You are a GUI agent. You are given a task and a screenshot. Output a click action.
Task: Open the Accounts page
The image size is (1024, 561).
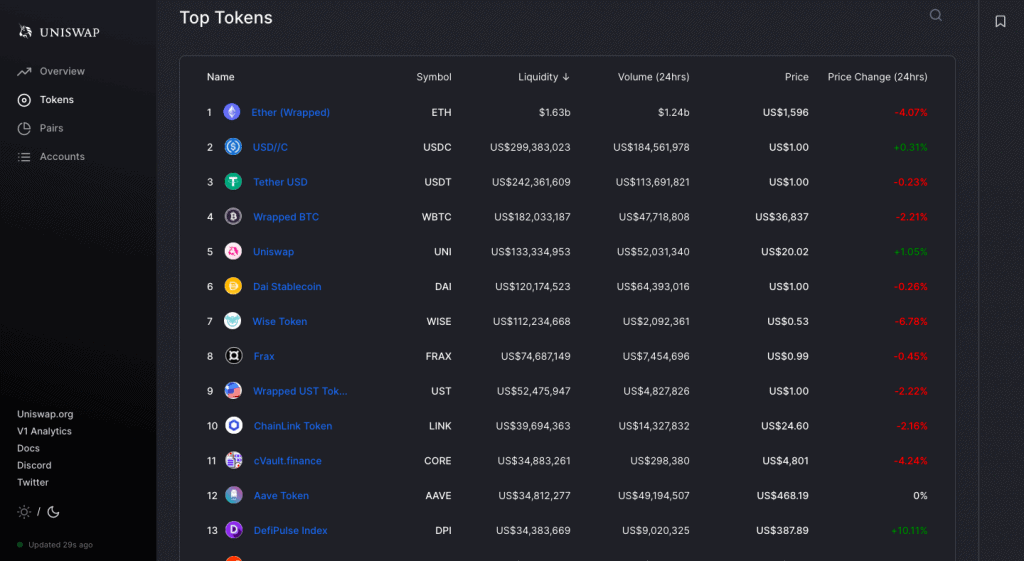[x=62, y=157]
